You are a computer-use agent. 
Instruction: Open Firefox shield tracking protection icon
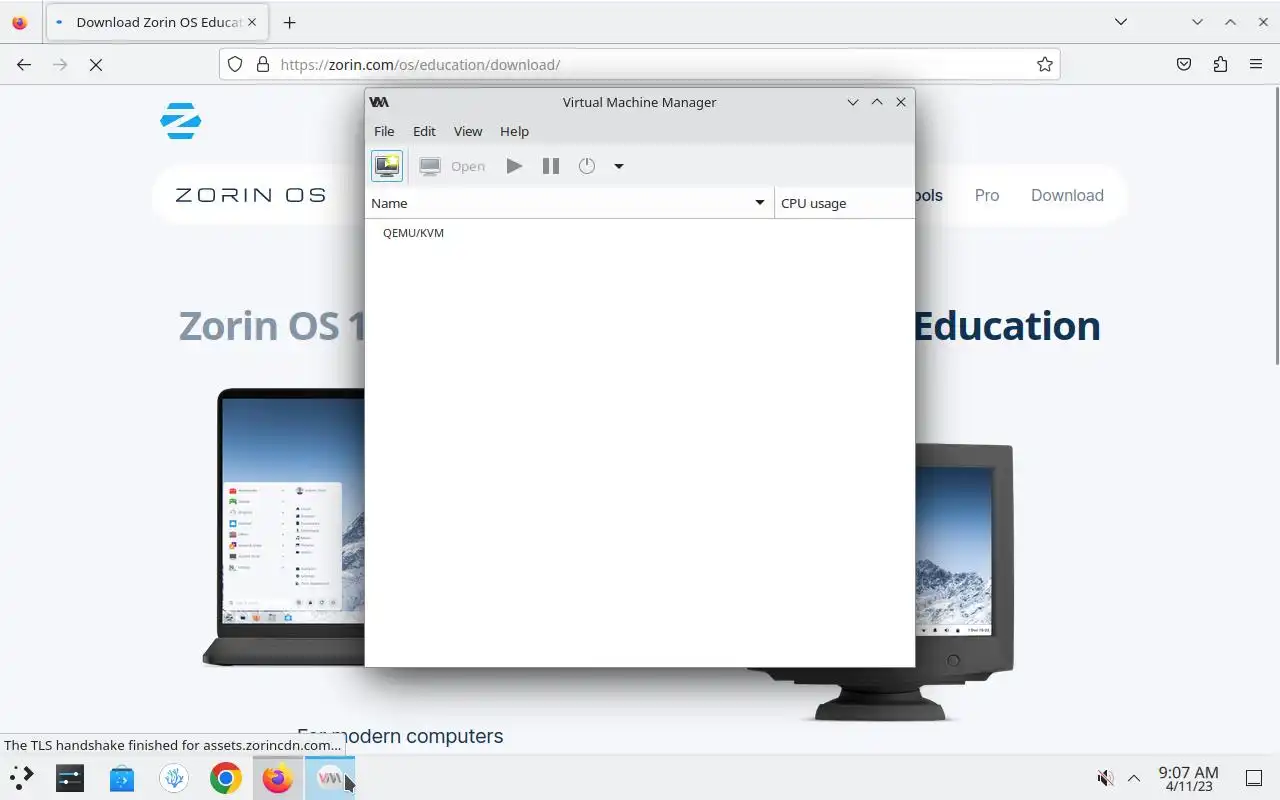(235, 64)
